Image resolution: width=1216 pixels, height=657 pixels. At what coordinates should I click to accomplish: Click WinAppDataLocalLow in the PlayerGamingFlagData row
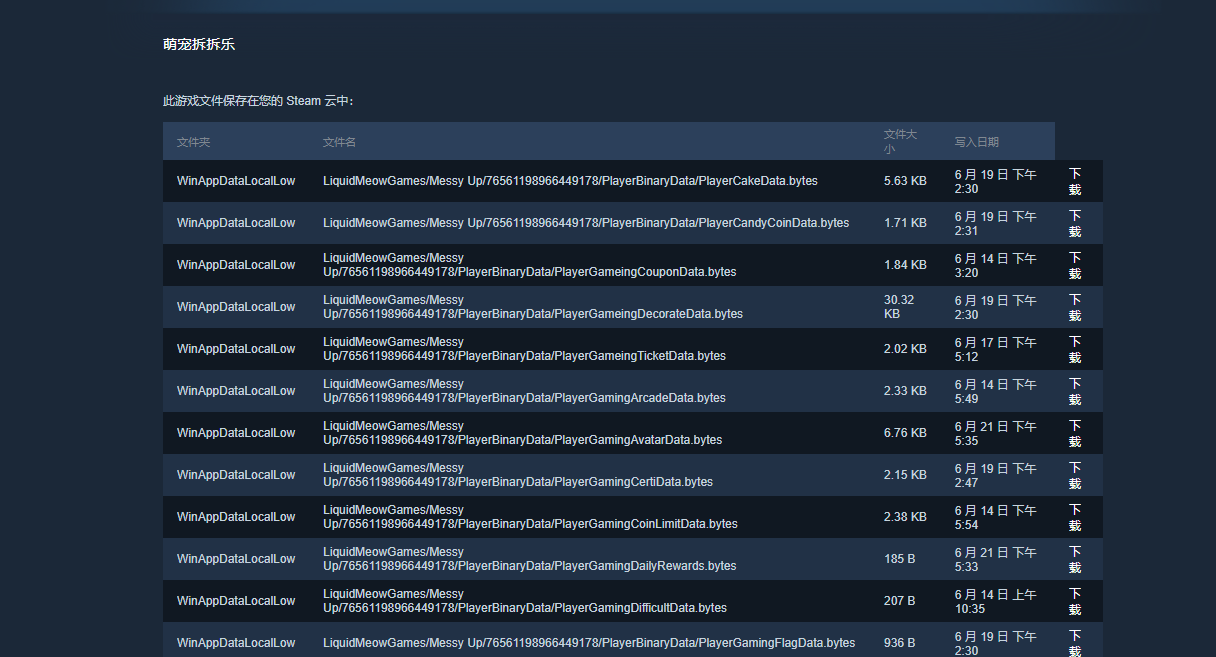236,643
